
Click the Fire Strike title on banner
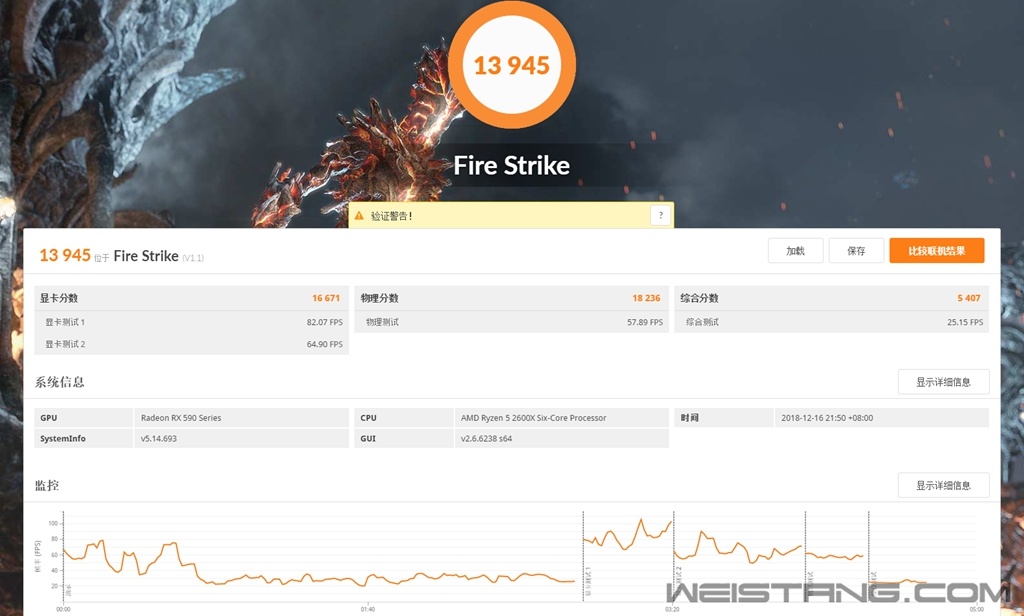(511, 165)
